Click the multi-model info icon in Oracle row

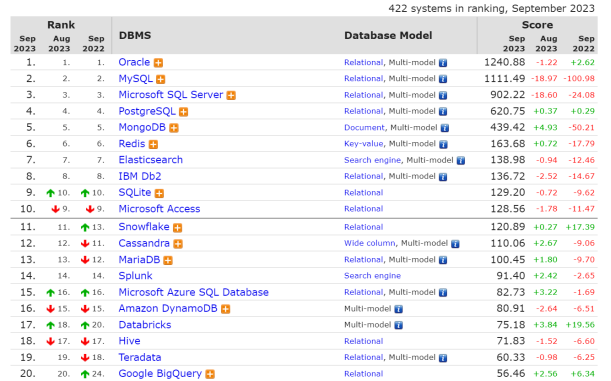[443, 63]
